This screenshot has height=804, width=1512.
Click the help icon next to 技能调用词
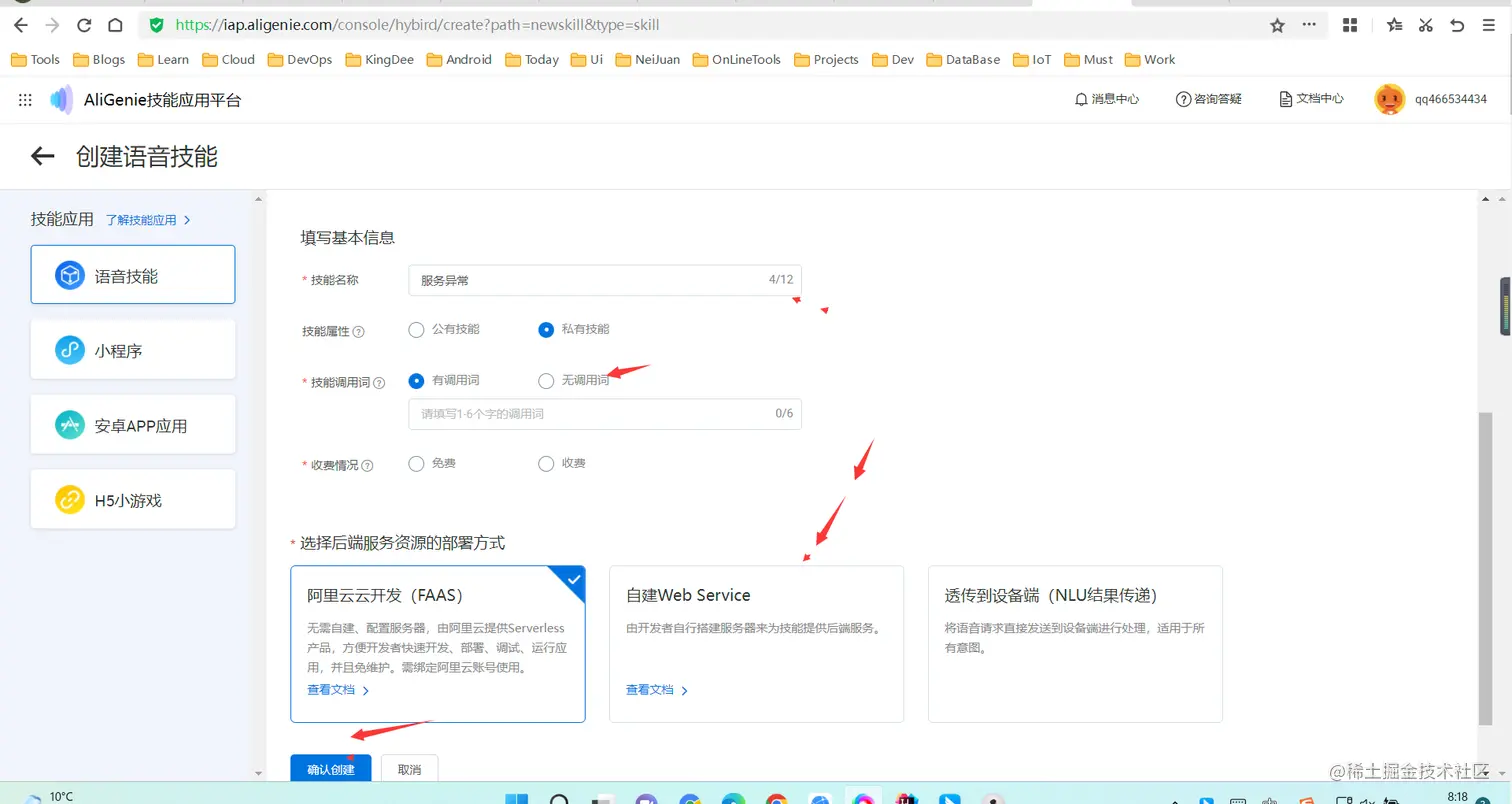pos(379,383)
